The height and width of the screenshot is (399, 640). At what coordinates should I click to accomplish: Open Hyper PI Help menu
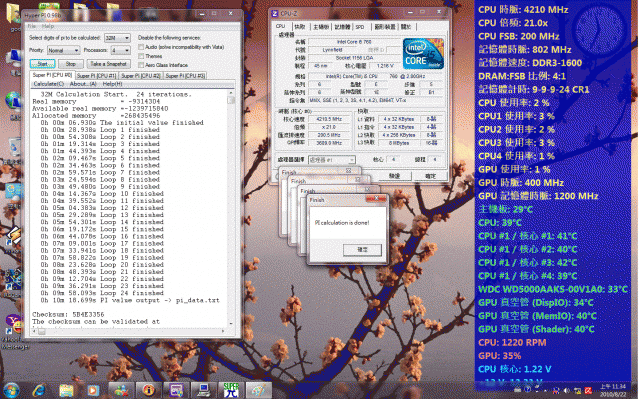[x=48, y=26]
